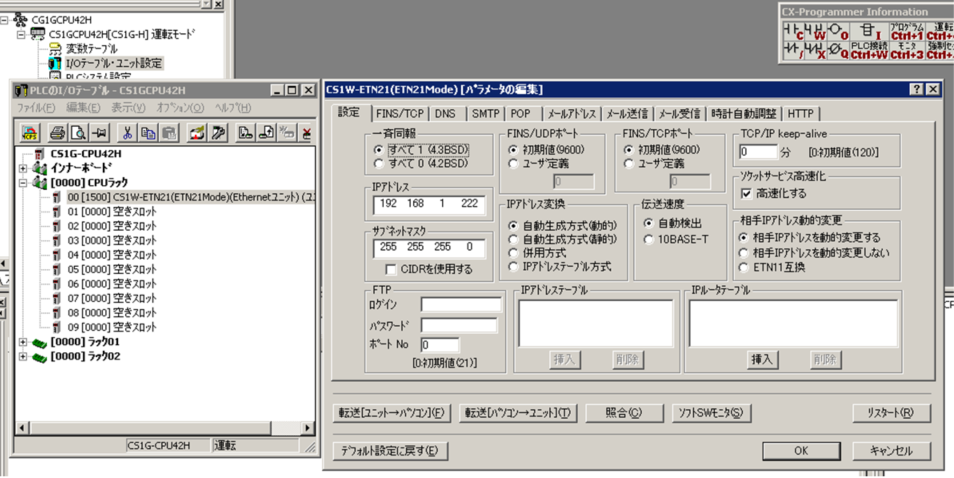
Task: Expand [0000] ラック01 node
Action: click(23, 342)
